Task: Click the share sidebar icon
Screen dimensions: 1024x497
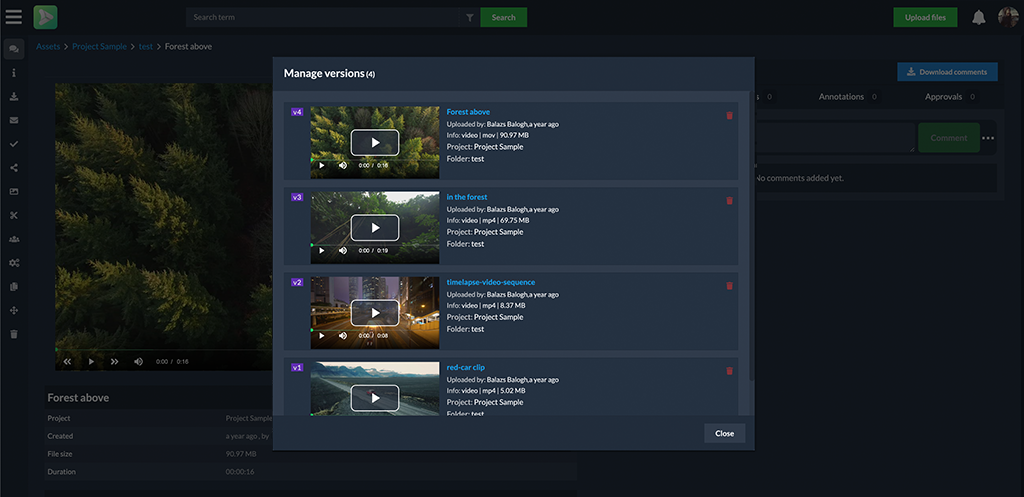Action: (14, 168)
